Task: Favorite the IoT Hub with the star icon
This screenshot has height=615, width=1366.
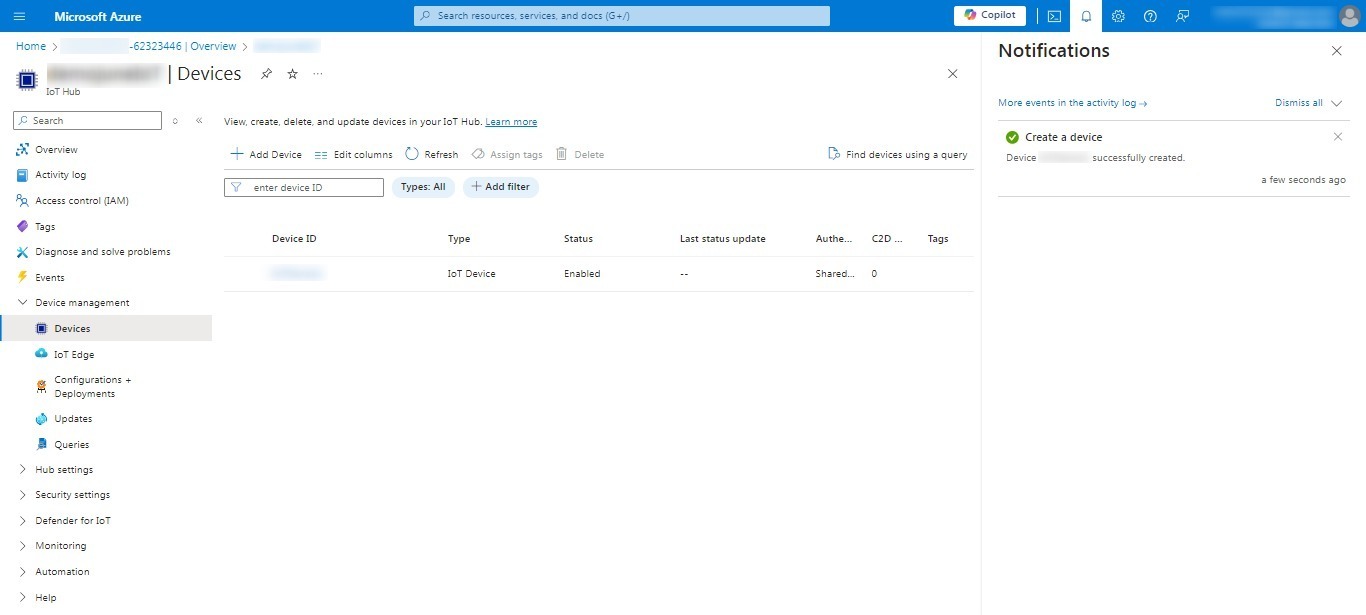Action: pyautogui.click(x=292, y=74)
